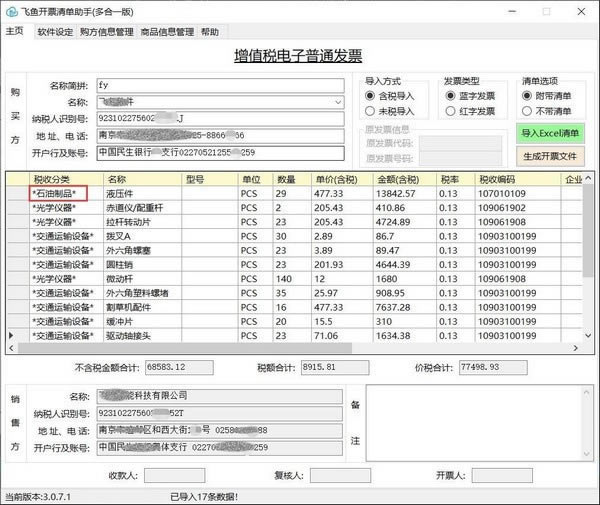Screen dimensions: 600x505
Task: Select the 含税导入 radio button
Action: pyautogui.click(x=370, y=96)
